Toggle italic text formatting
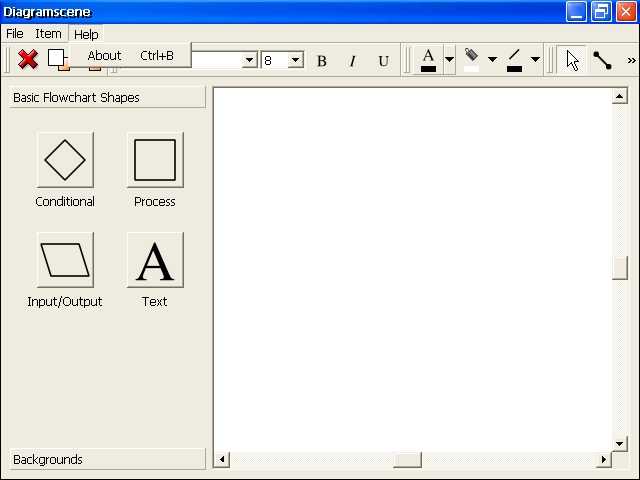 [x=352, y=61]
